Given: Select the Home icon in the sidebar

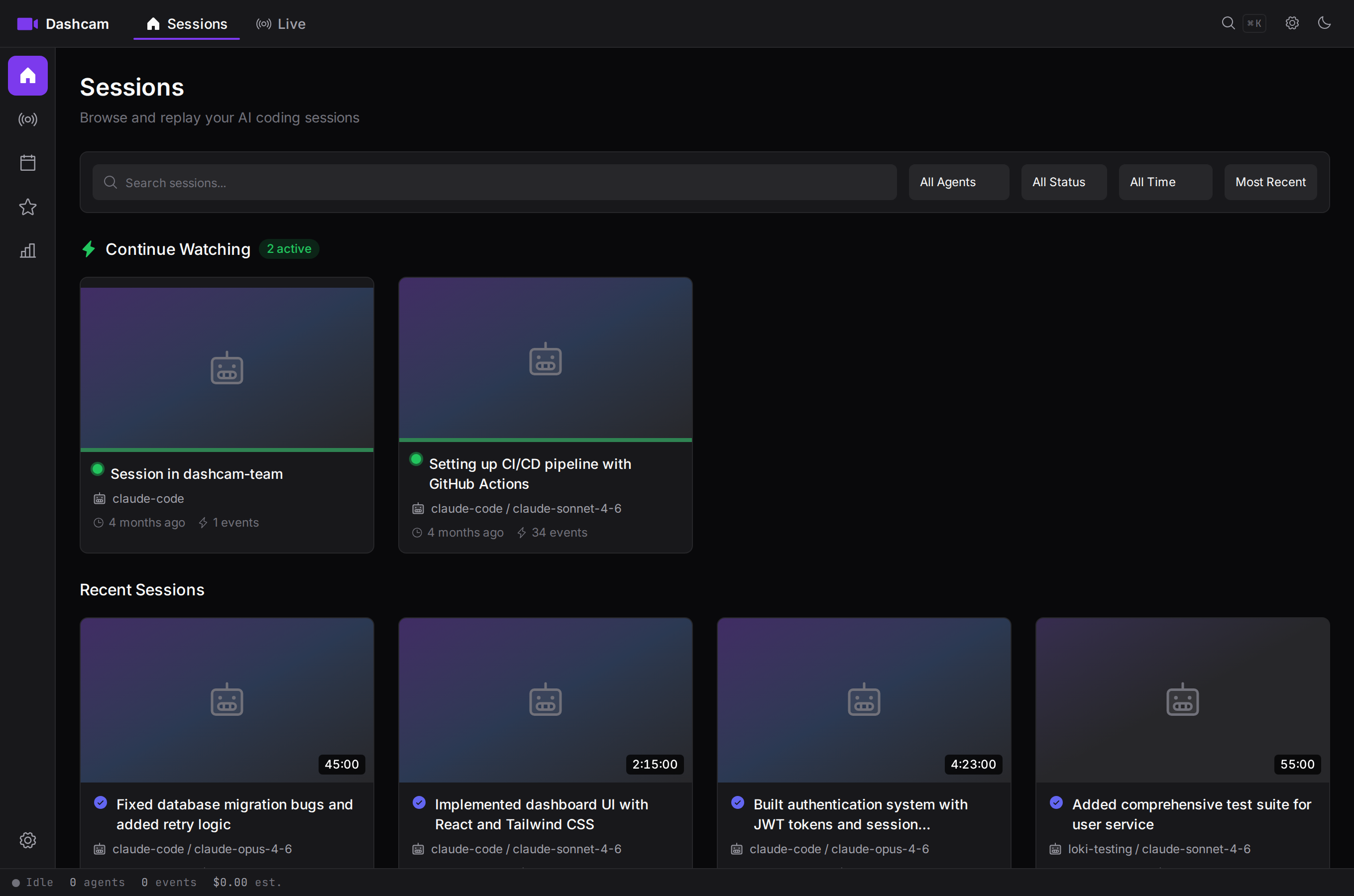Looking at the screenshot, I should click(x=27, y=76).
